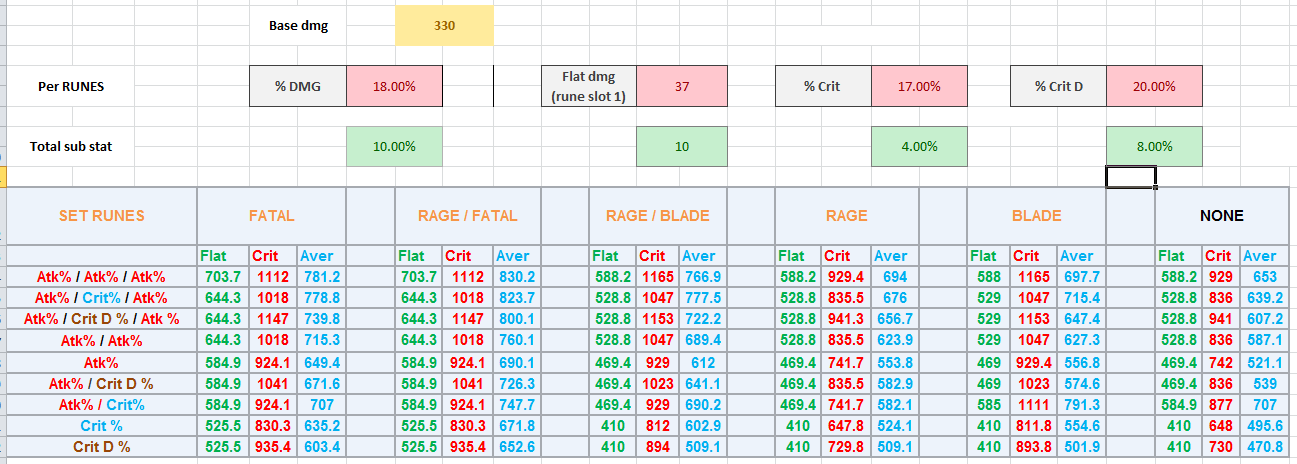Click the % Crit D label cell
Image resolution: width=1297 pixels, height=464 pixels.
1058,86
